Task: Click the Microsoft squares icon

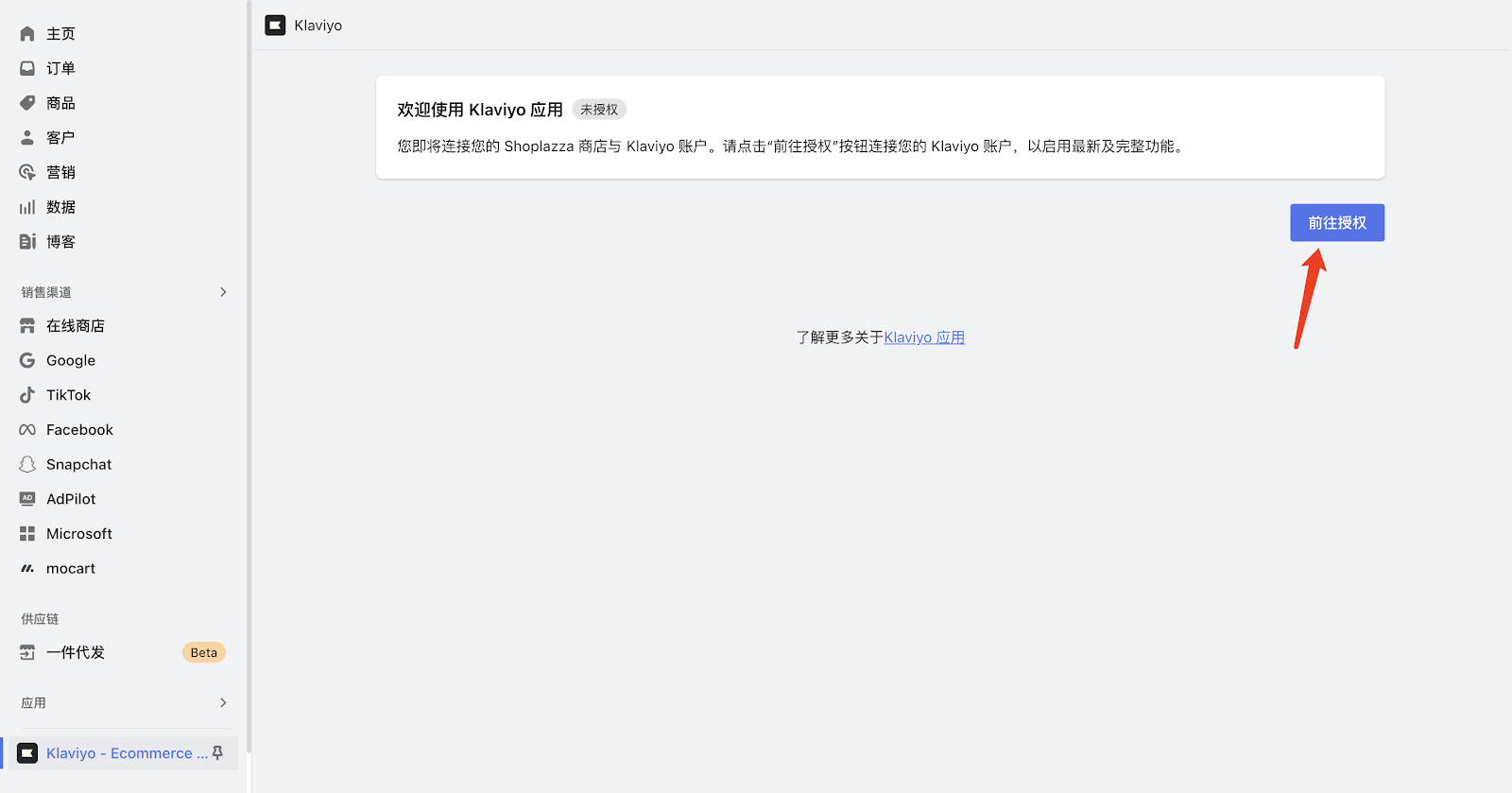Action: [27, 534]
